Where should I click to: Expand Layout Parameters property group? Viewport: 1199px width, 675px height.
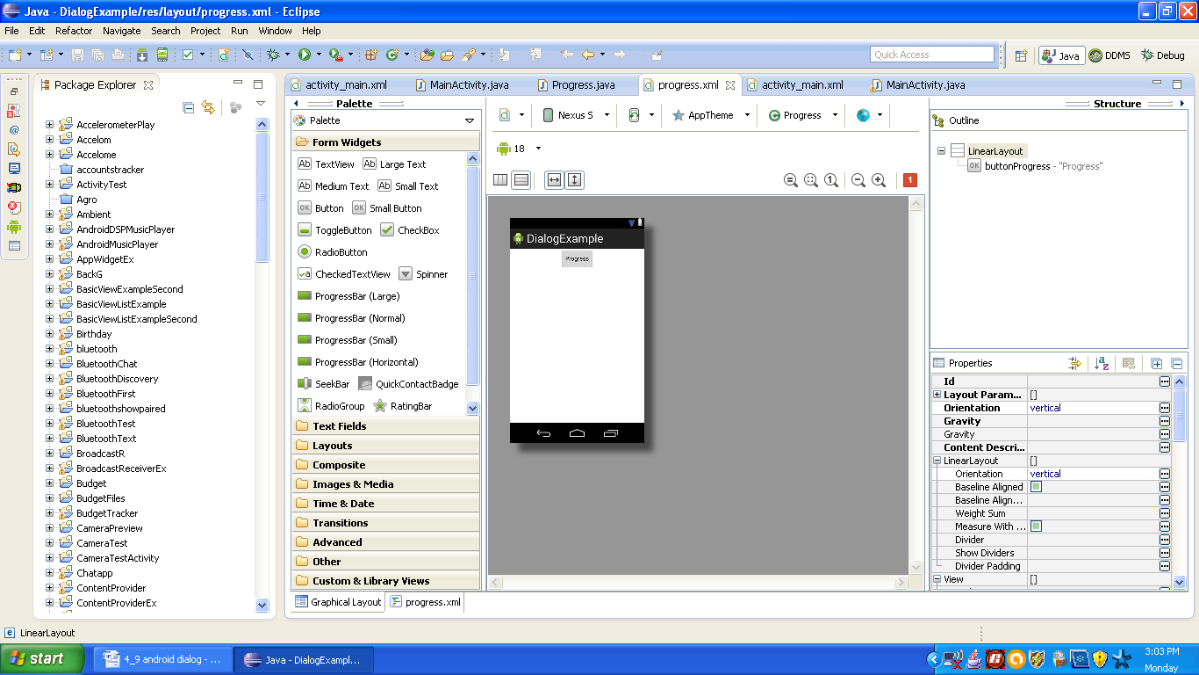point(937,394)
